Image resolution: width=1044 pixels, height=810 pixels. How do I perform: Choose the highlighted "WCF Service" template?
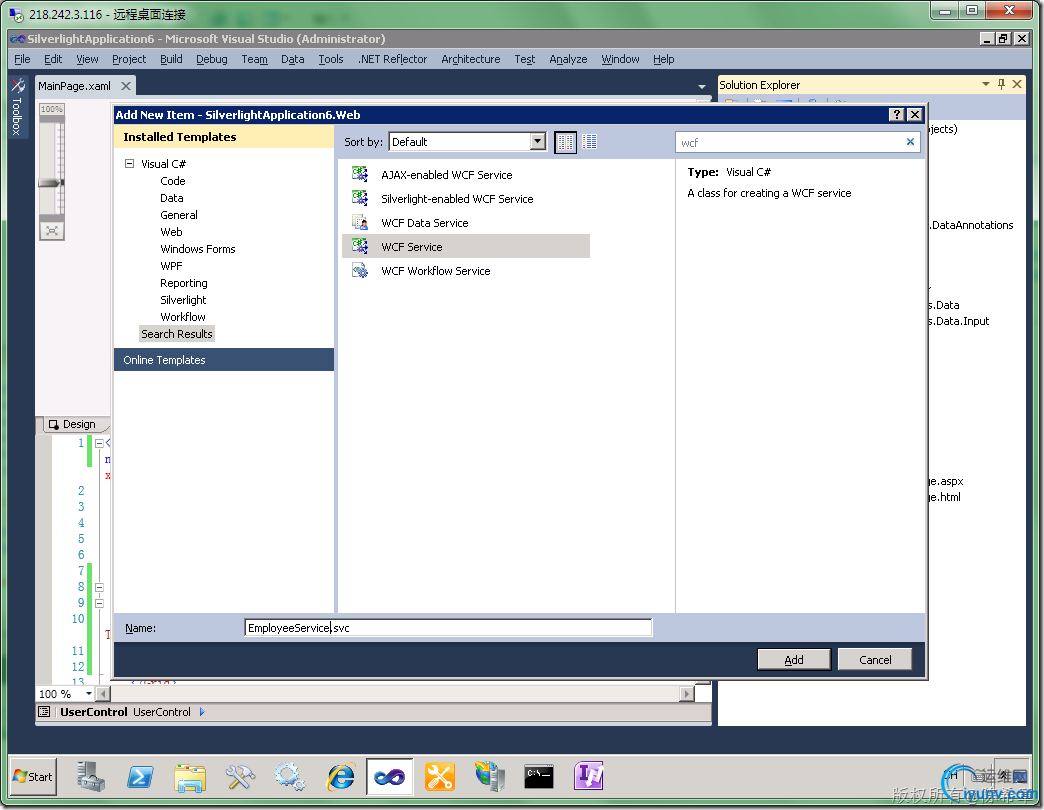pos(465,246)
